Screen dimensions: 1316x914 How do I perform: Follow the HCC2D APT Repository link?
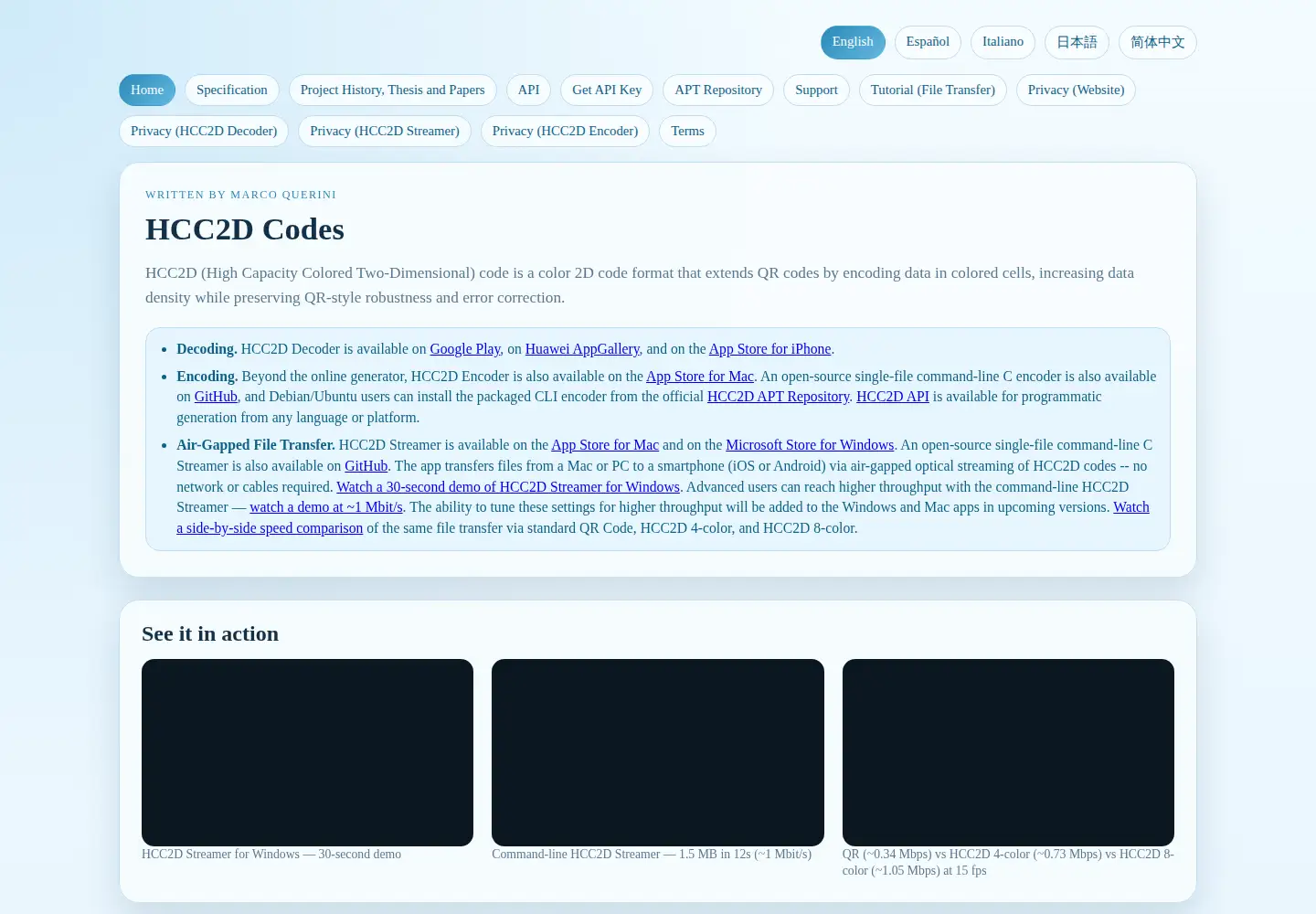coord(779,397)
